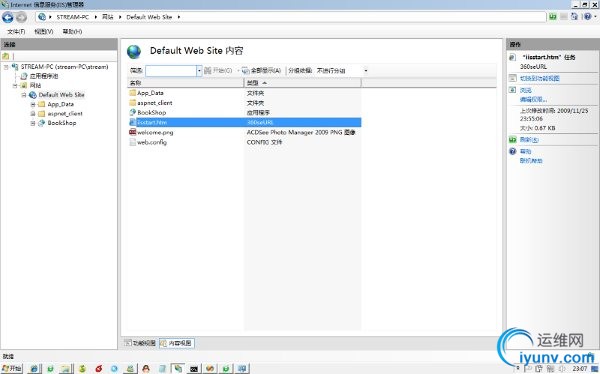Click 编辑权限... edit permissions link

(533, 100)
